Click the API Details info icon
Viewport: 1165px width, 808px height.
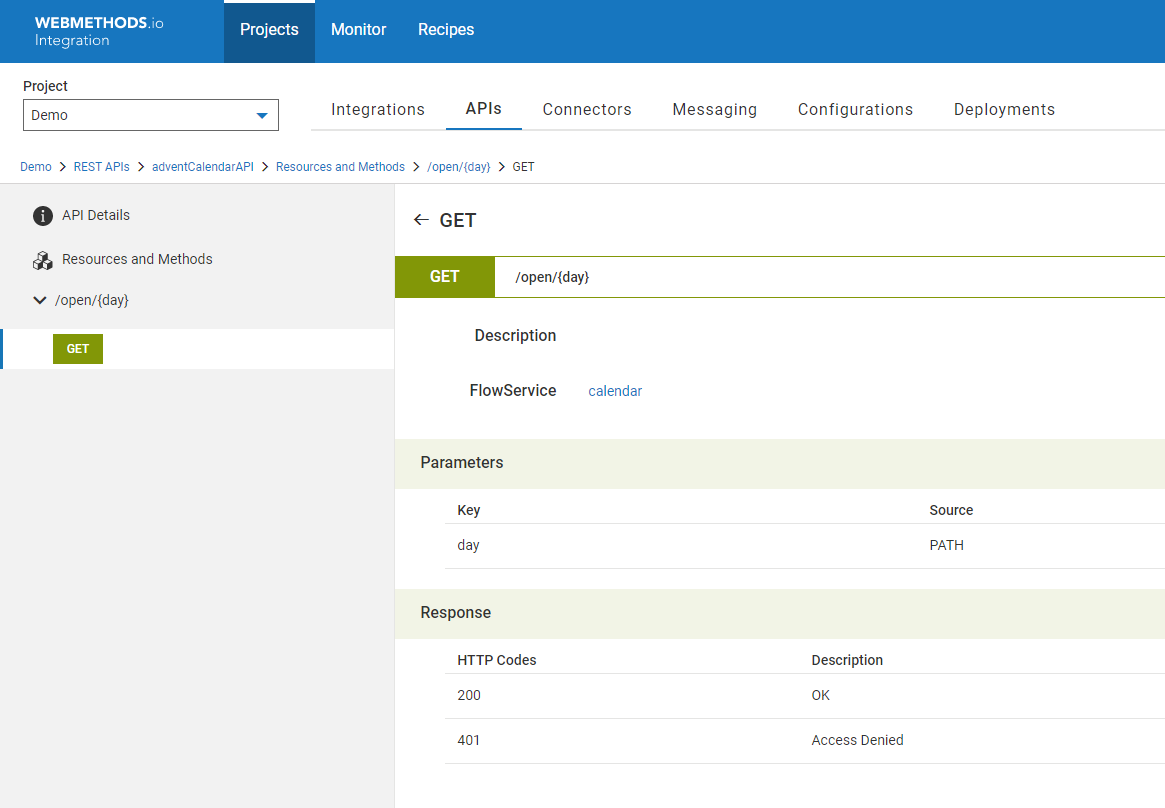coord(43,216)
